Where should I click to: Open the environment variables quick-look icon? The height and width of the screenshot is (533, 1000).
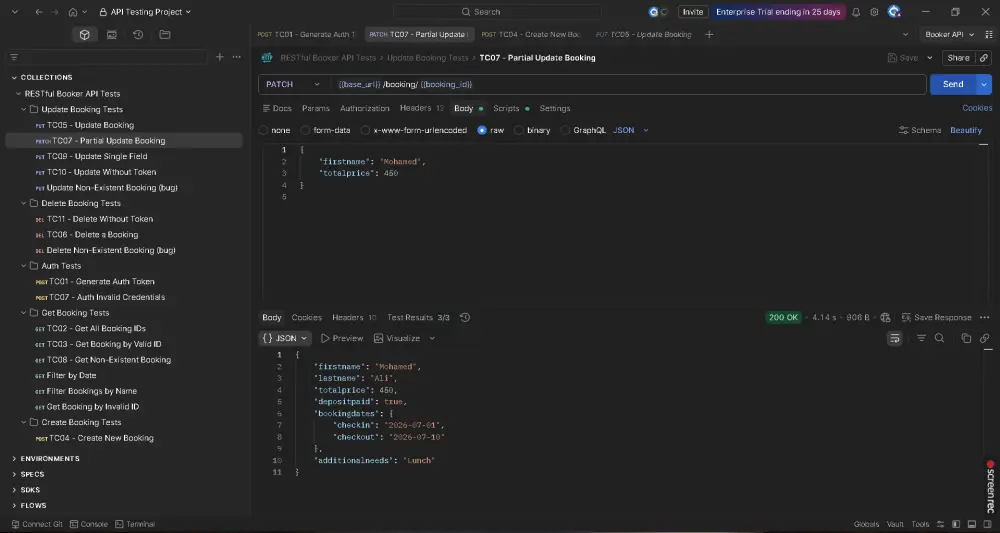coord(989,34)
